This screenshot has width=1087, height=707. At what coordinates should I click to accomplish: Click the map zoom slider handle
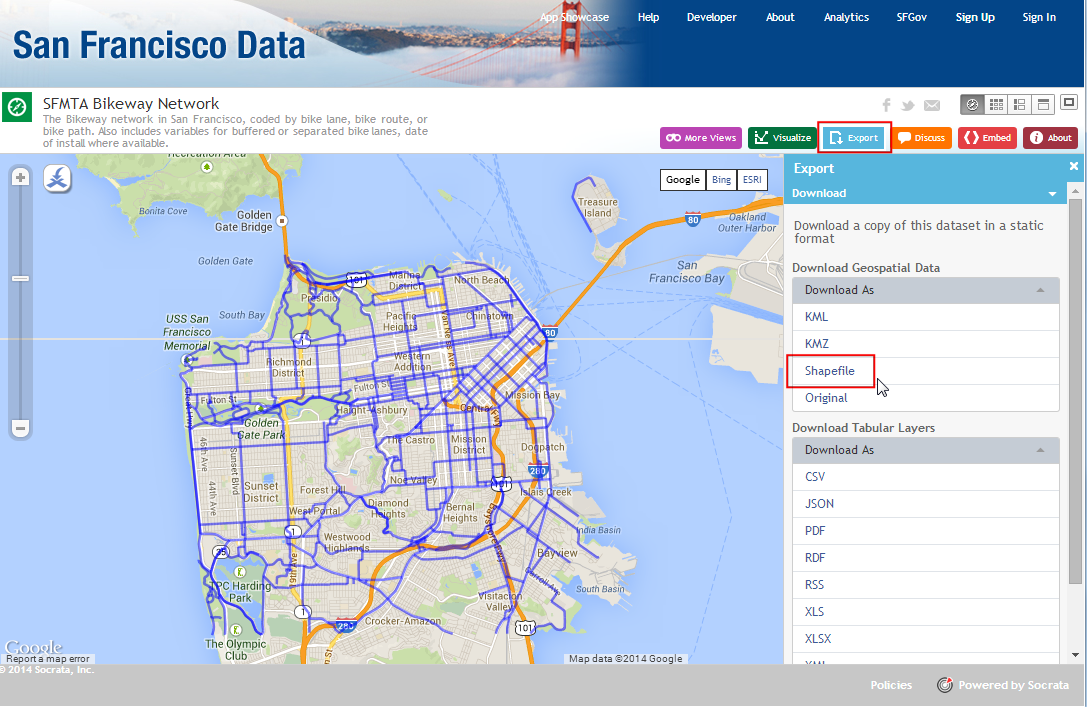(x=20, y=278)
